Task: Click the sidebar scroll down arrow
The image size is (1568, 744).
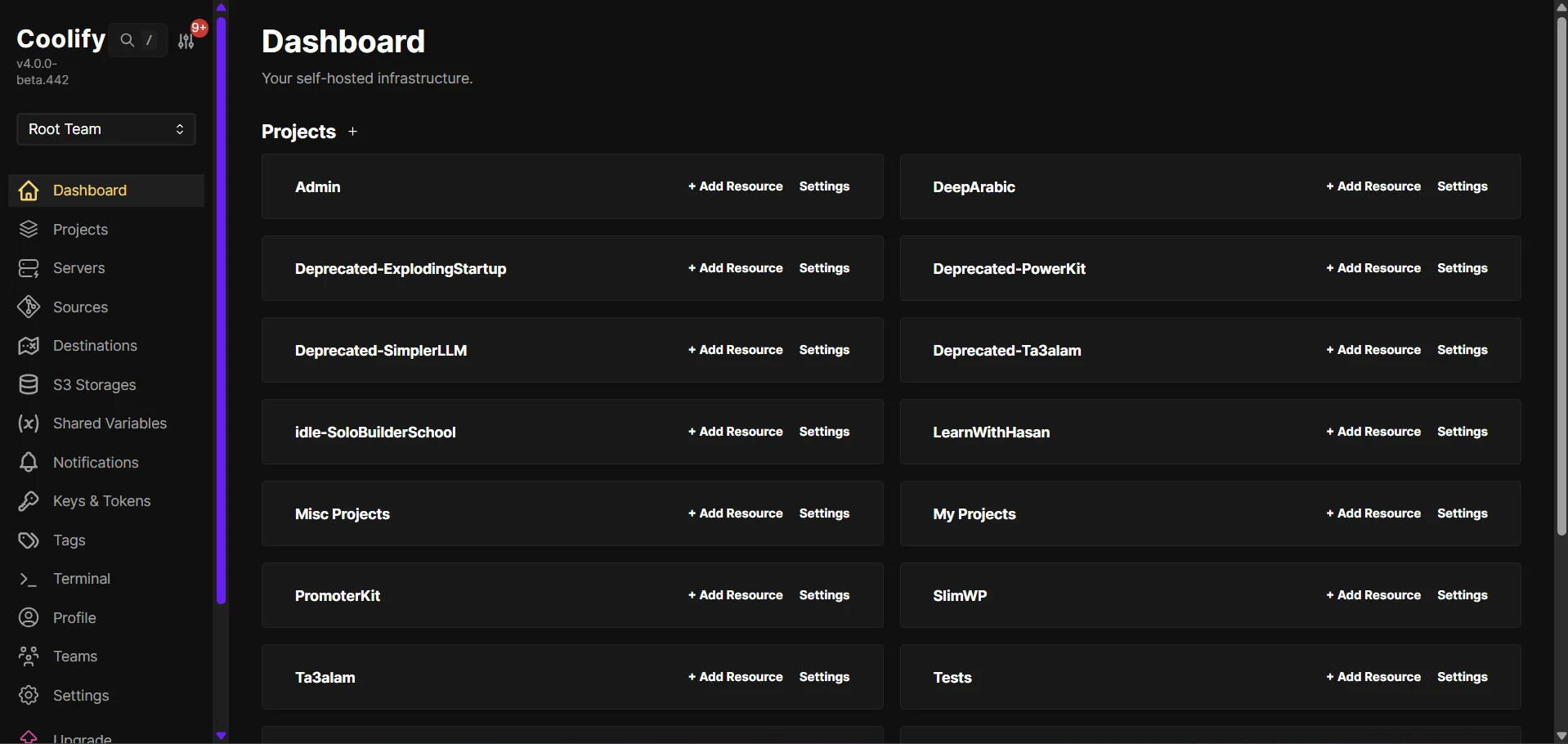Action: click(x=221, y=736)
